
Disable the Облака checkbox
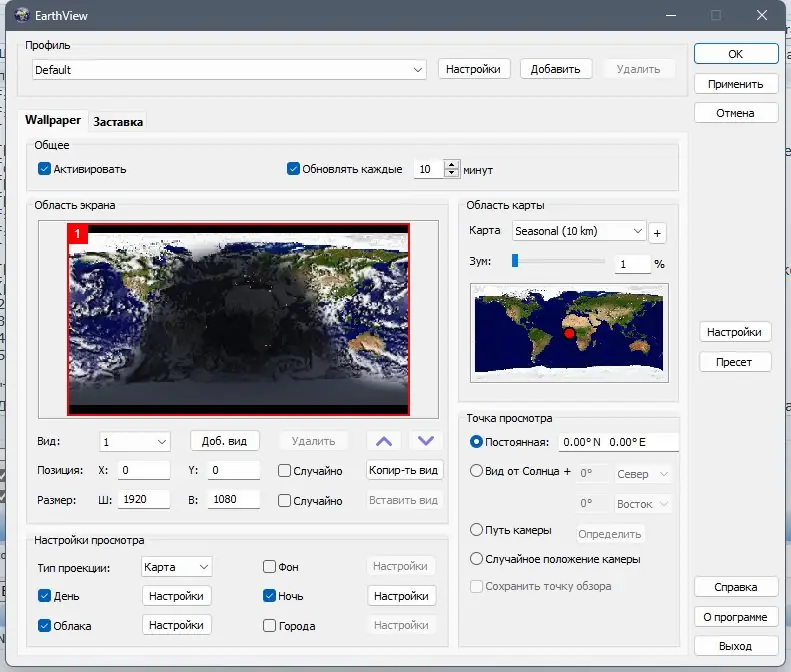tap(44, 626)
